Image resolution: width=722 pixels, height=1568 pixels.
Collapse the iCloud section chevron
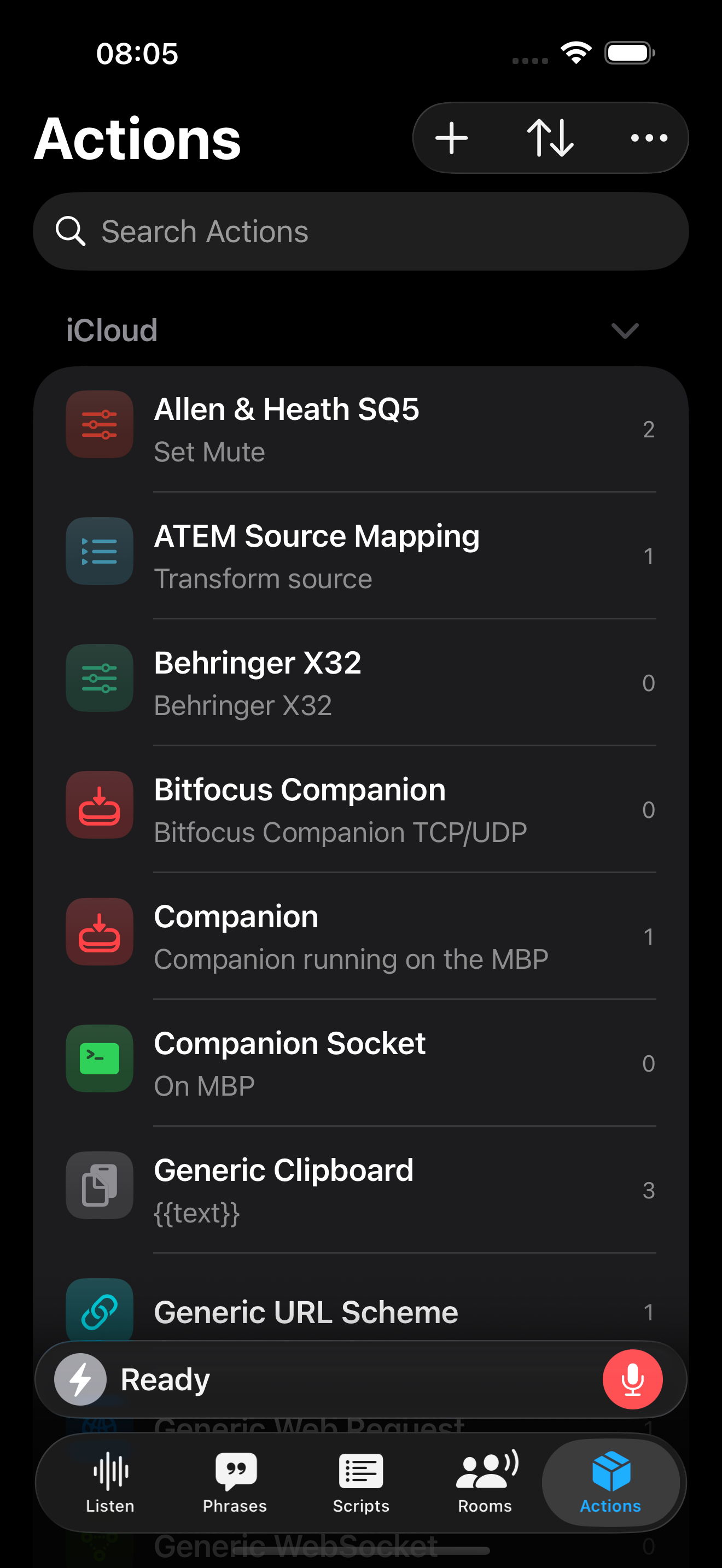click(x=625, y=331)
